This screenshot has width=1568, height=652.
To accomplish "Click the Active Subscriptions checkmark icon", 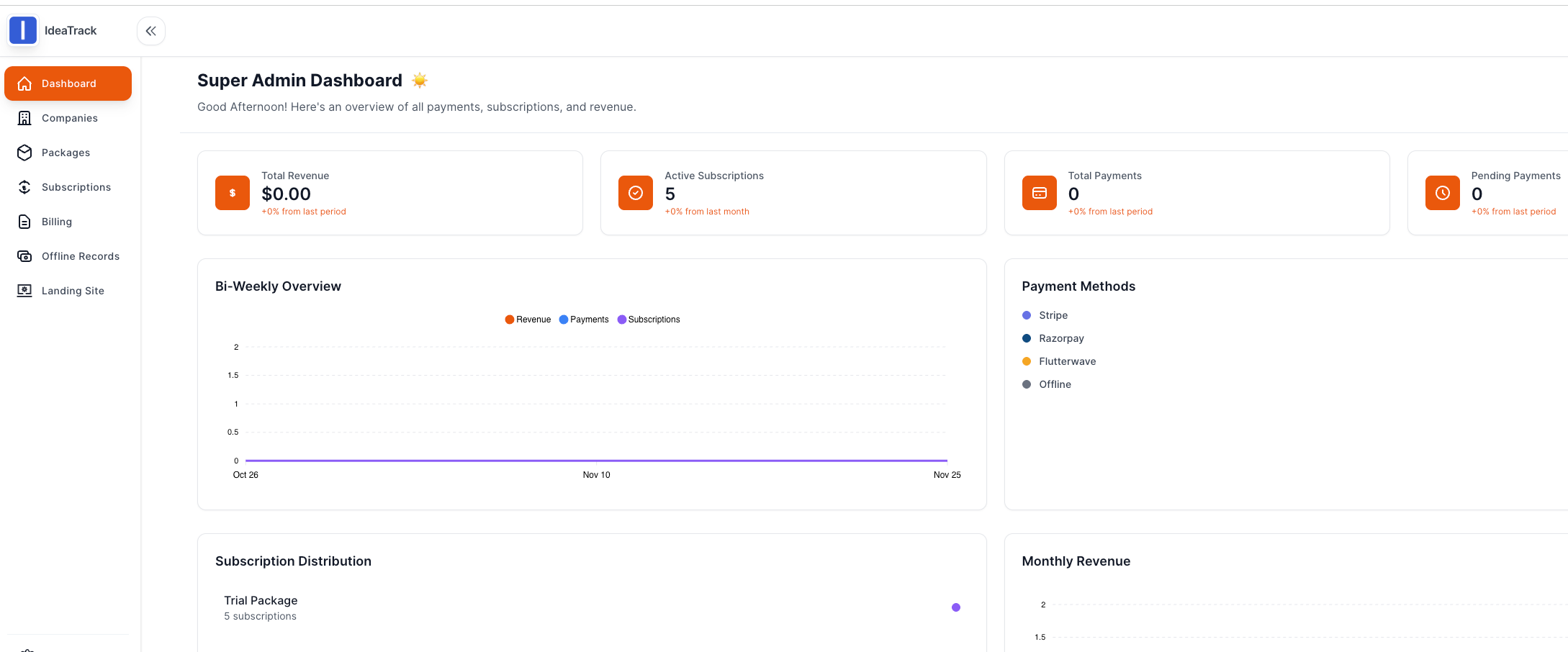I will pyautogui.click(x=636, y=193).
